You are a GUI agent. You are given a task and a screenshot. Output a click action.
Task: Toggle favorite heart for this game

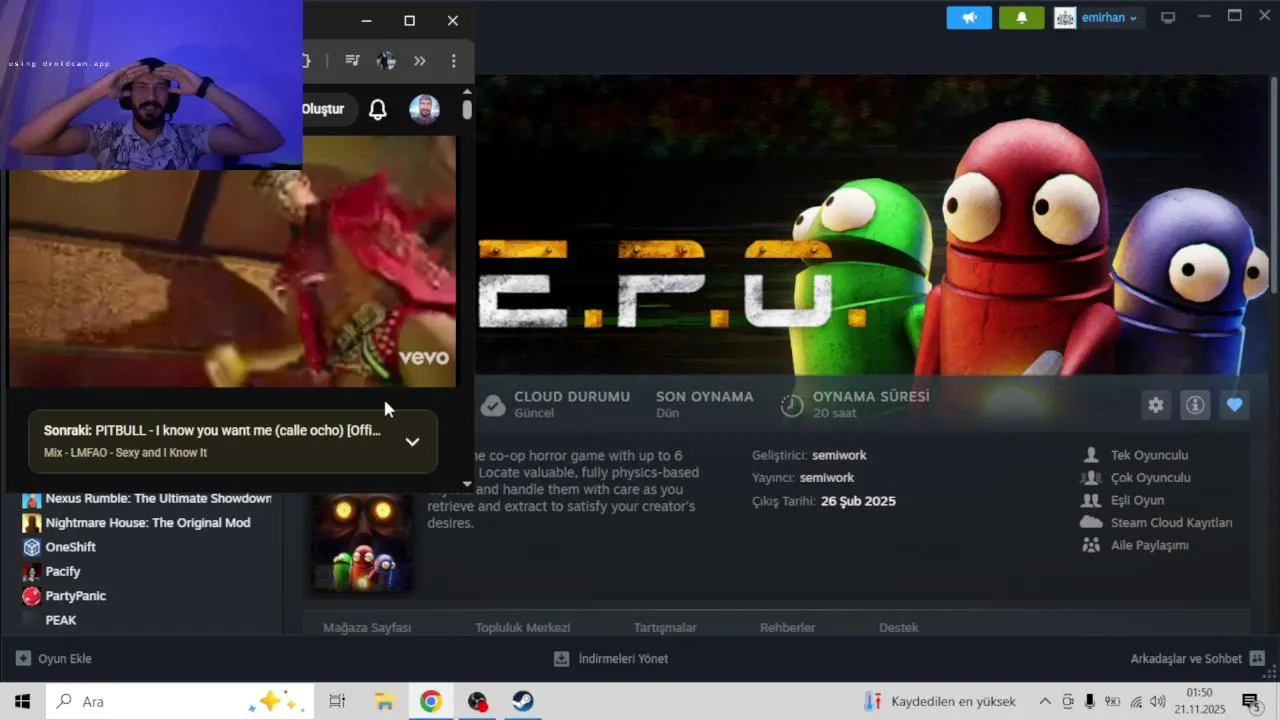tap(1235, 405)
